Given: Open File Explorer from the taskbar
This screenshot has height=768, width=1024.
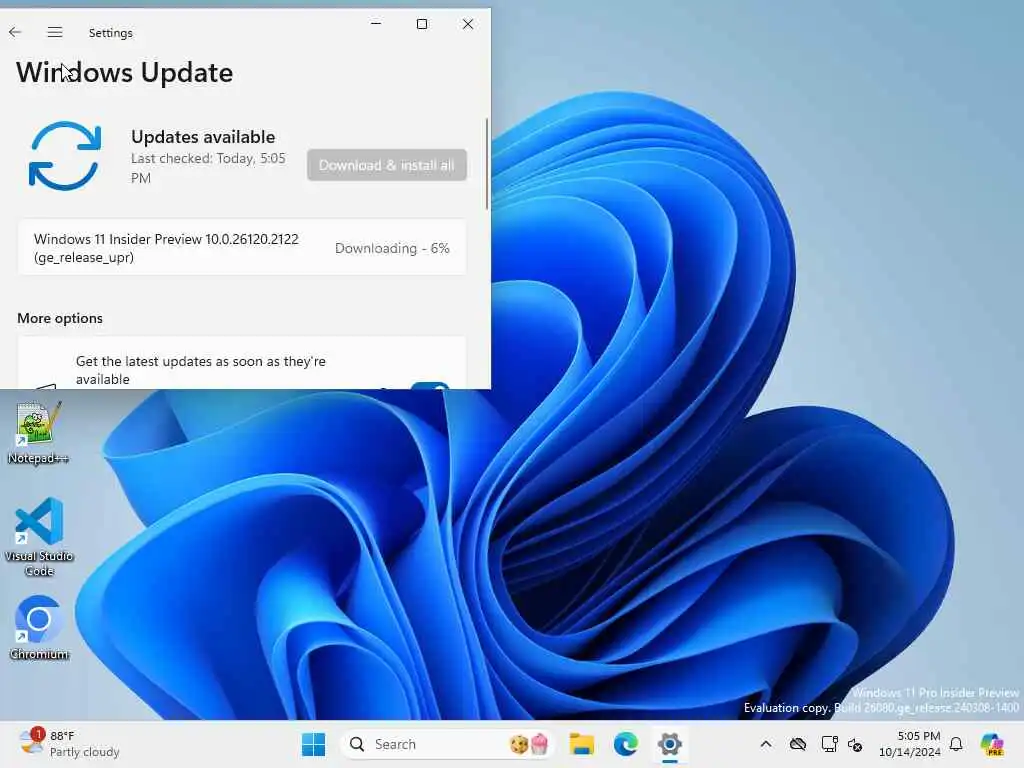Looking at the screenshot, I should [x=581, y=744].
